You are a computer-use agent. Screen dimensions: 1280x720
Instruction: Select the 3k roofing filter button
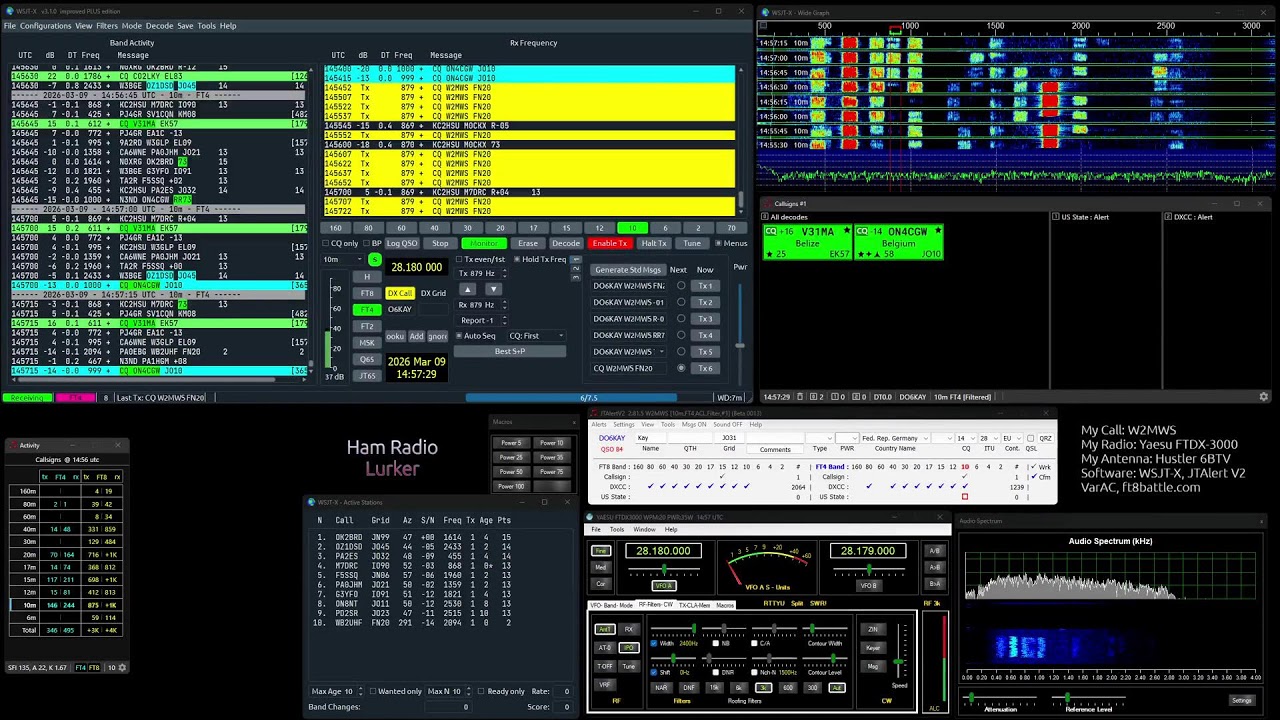coord(763,688)
